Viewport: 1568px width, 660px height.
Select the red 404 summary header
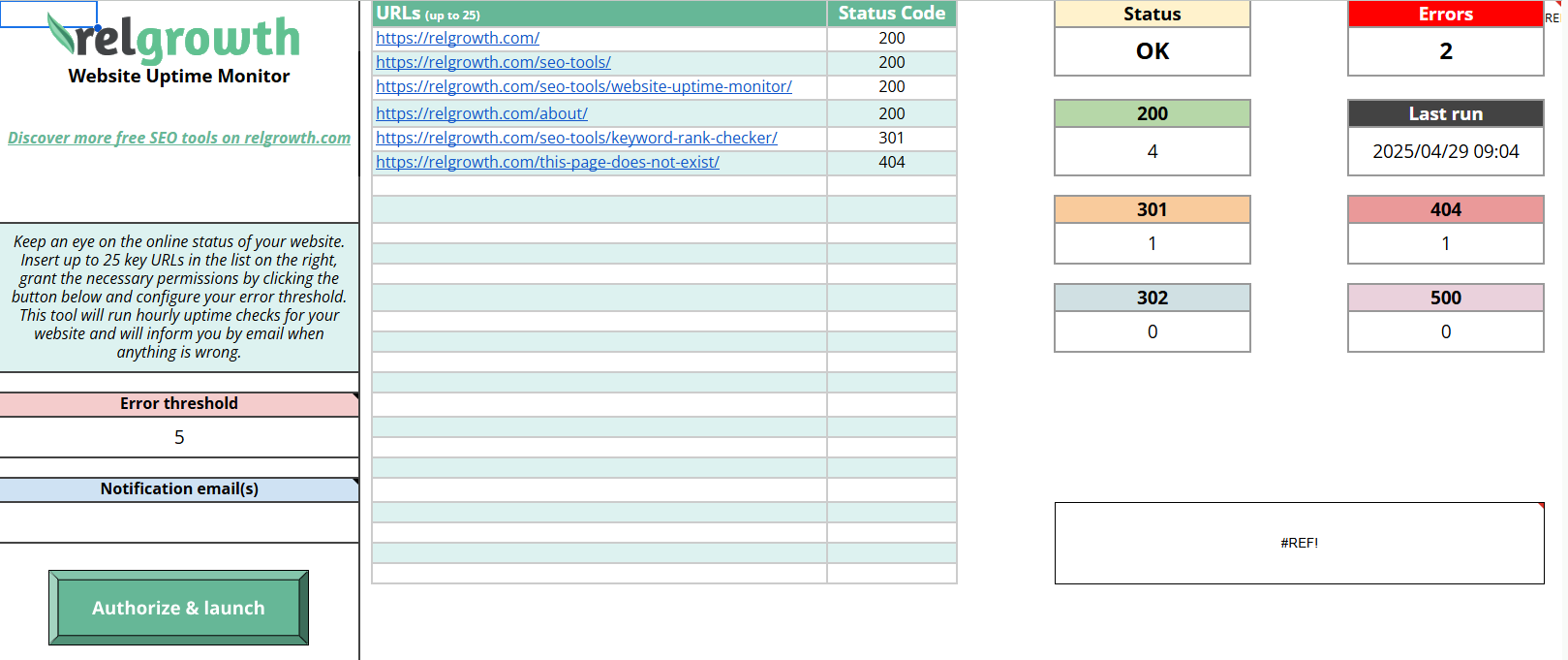click(1446, 209)
